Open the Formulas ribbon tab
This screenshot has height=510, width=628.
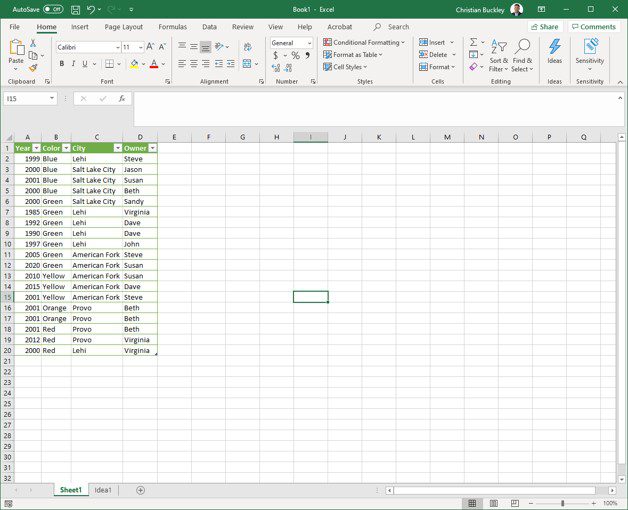172,27
